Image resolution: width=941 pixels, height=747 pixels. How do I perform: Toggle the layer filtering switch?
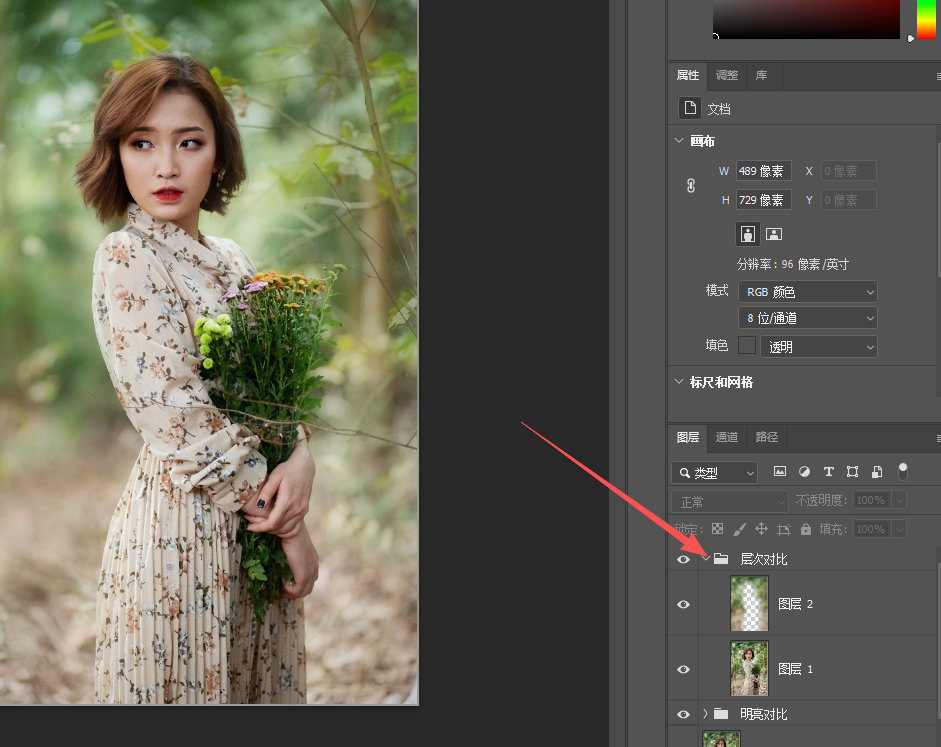(x=903, y=472)
